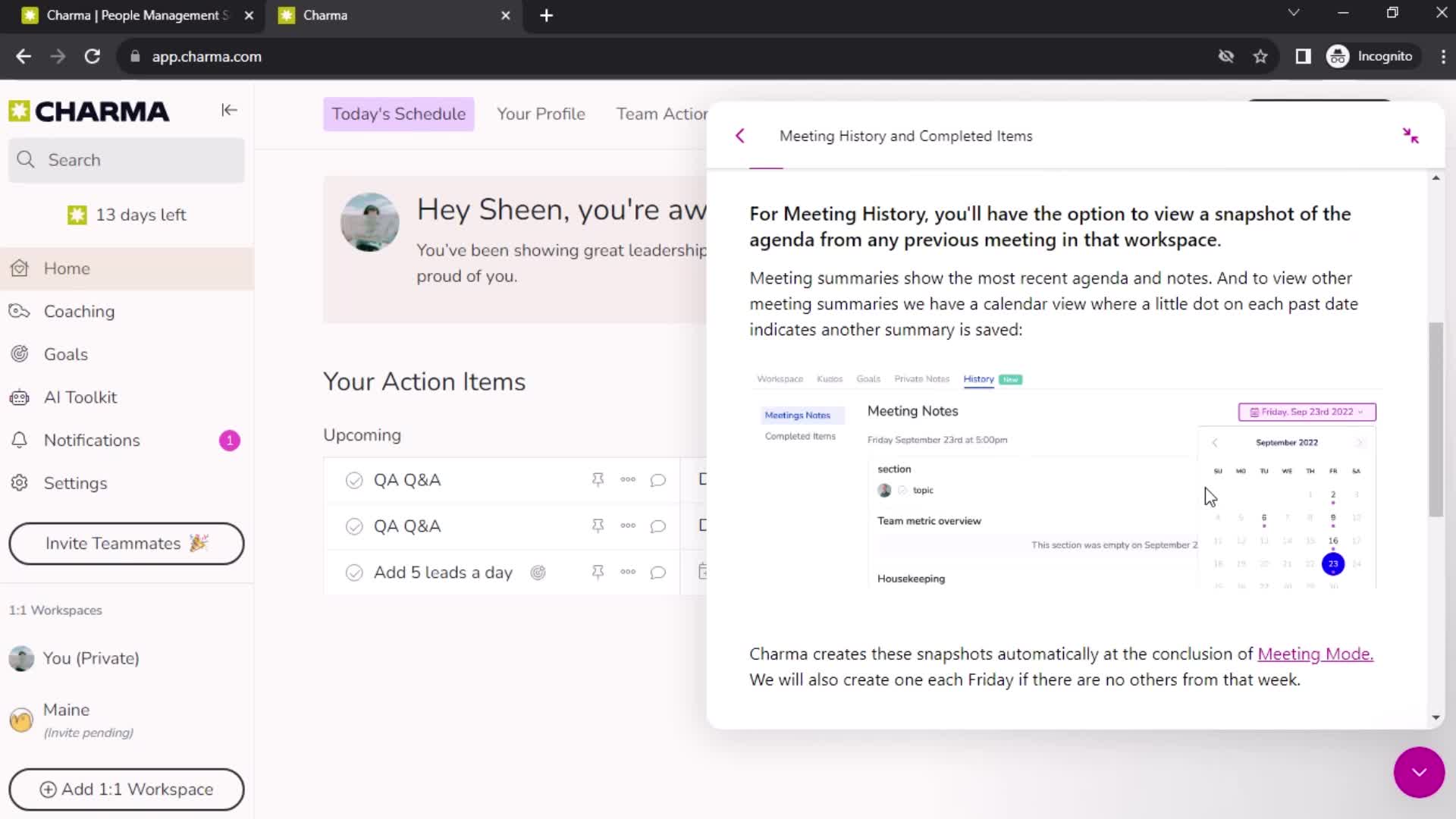Image resolution: width=1456 pixels, height=819 pixels.
Task: Pin the Add 5 leads a day item
Action: (598, 573)
